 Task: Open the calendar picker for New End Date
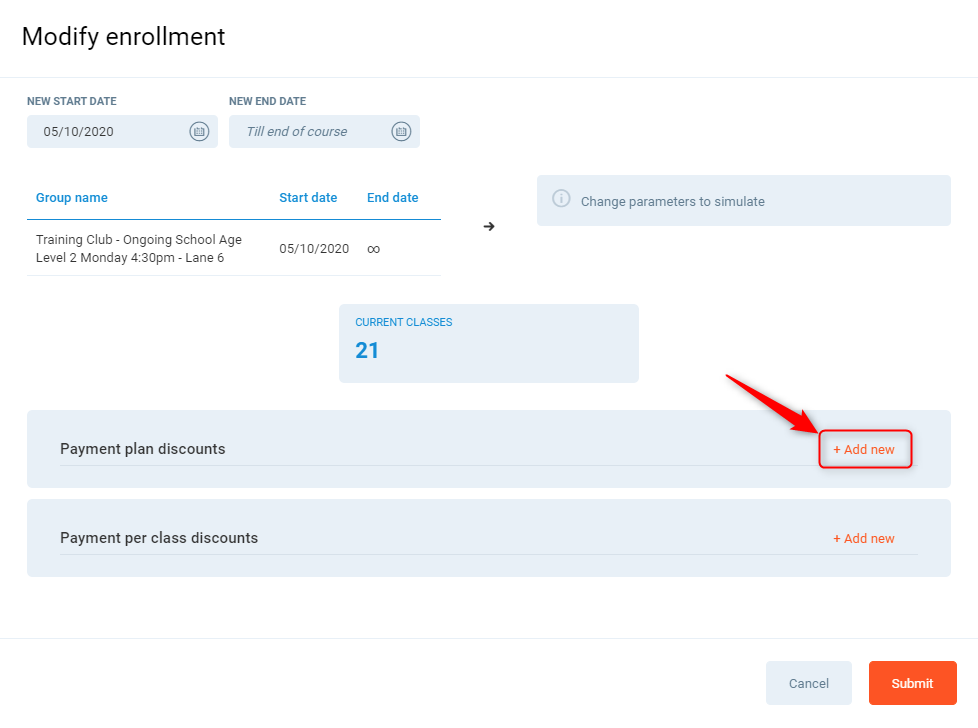(x=401, y=131)
